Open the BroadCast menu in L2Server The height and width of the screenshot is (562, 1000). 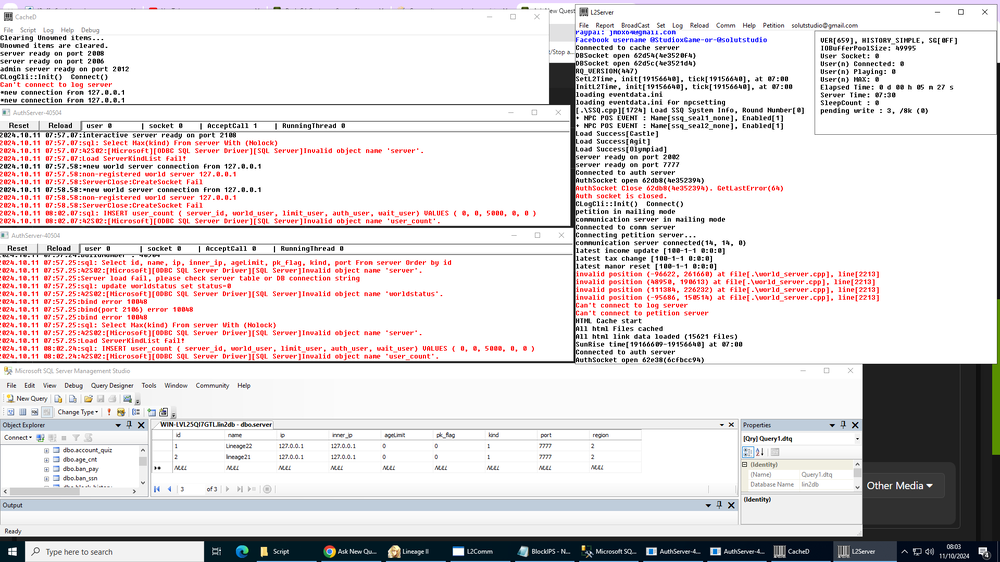[635, 25]
